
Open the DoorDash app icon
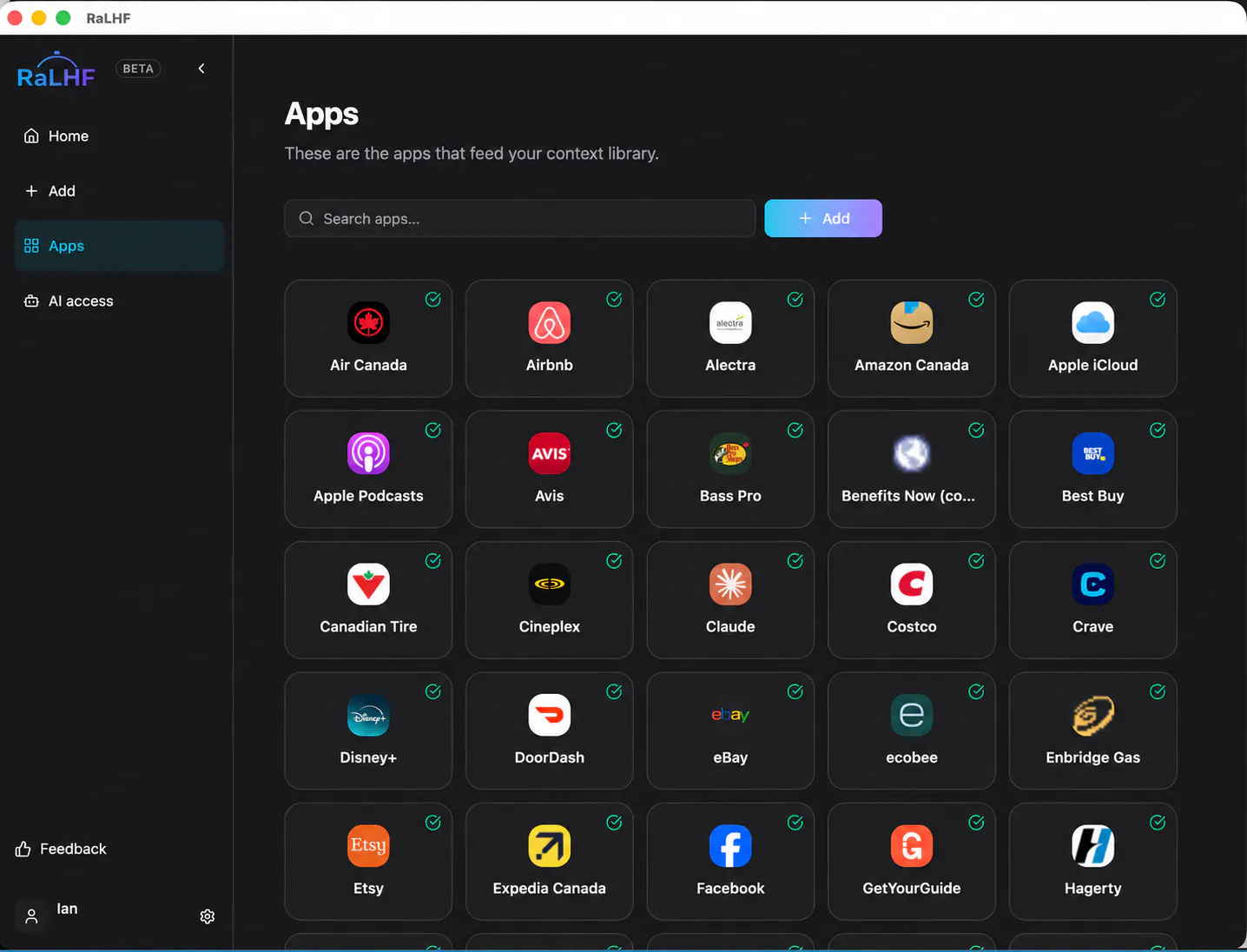550,716
